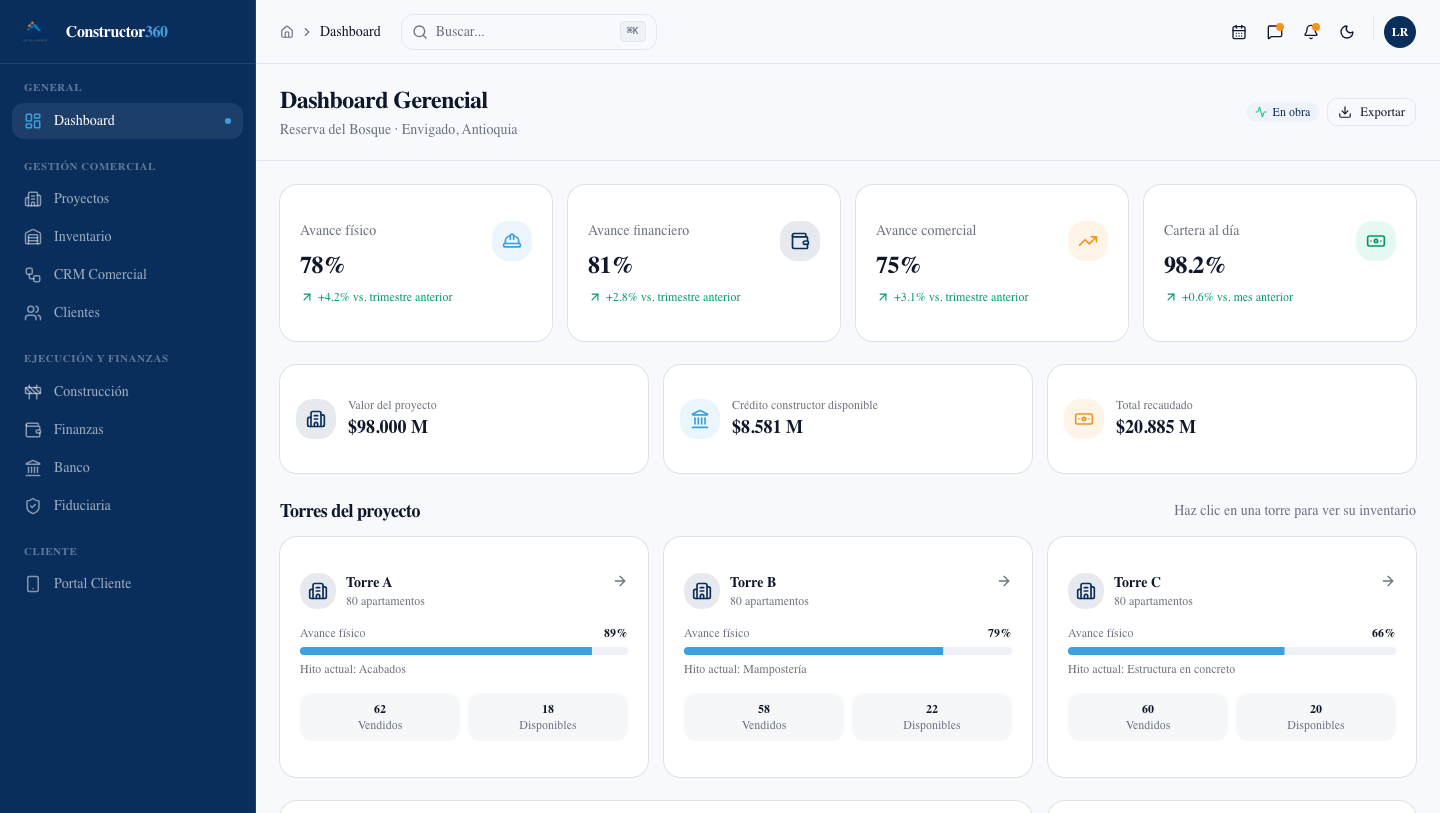Open the LR user avatar menu
Screen dimensions: 1440x813
(1400, 32)
